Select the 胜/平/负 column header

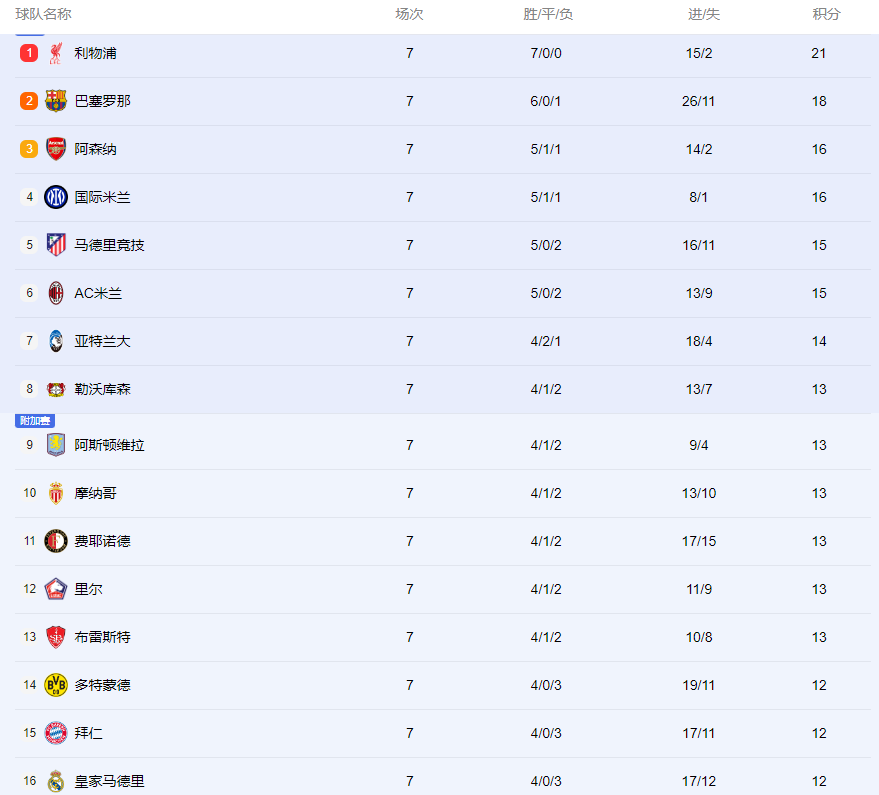(548, 14)
